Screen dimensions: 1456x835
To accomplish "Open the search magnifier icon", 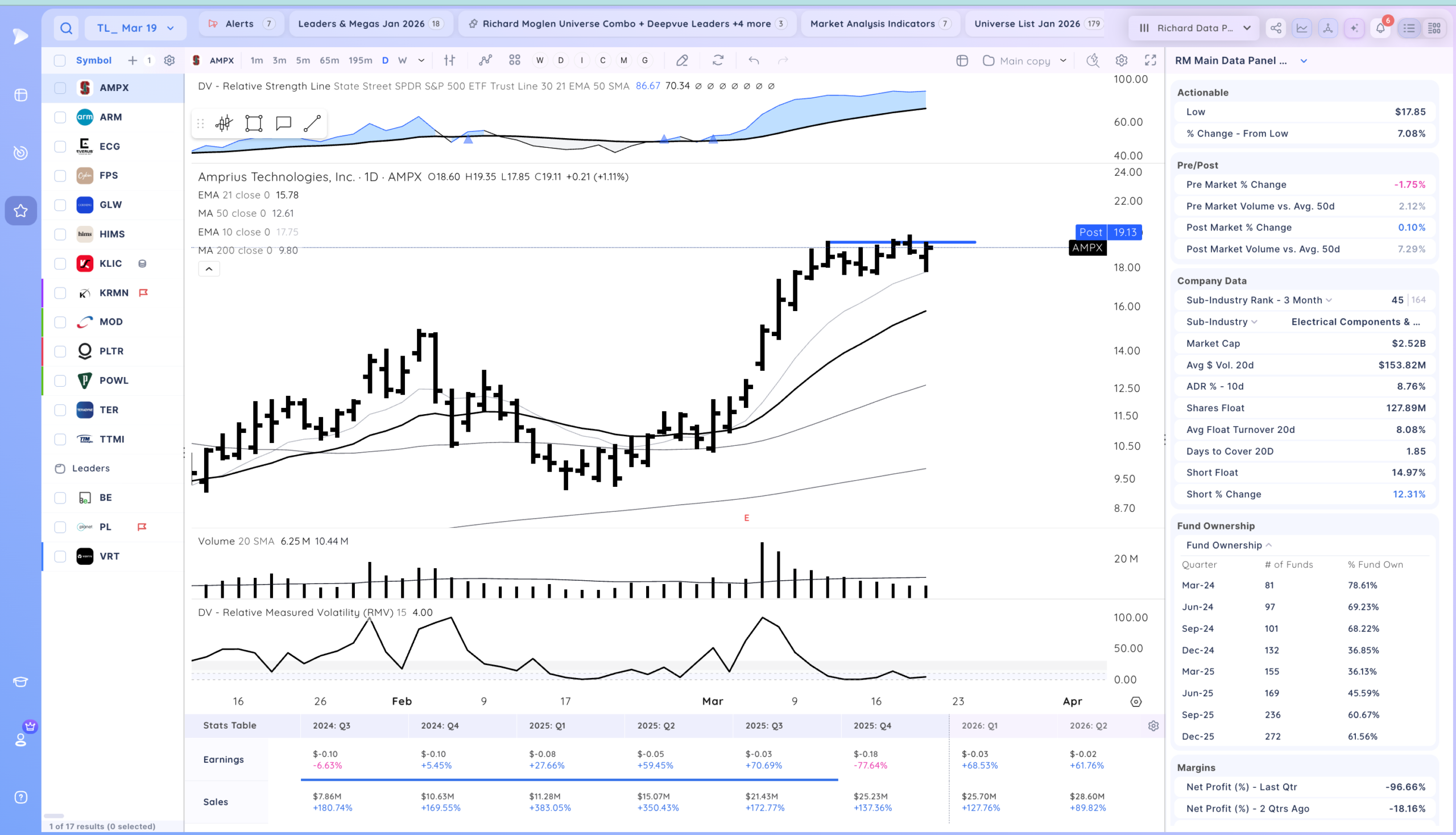I will click(x=67, y=28).
